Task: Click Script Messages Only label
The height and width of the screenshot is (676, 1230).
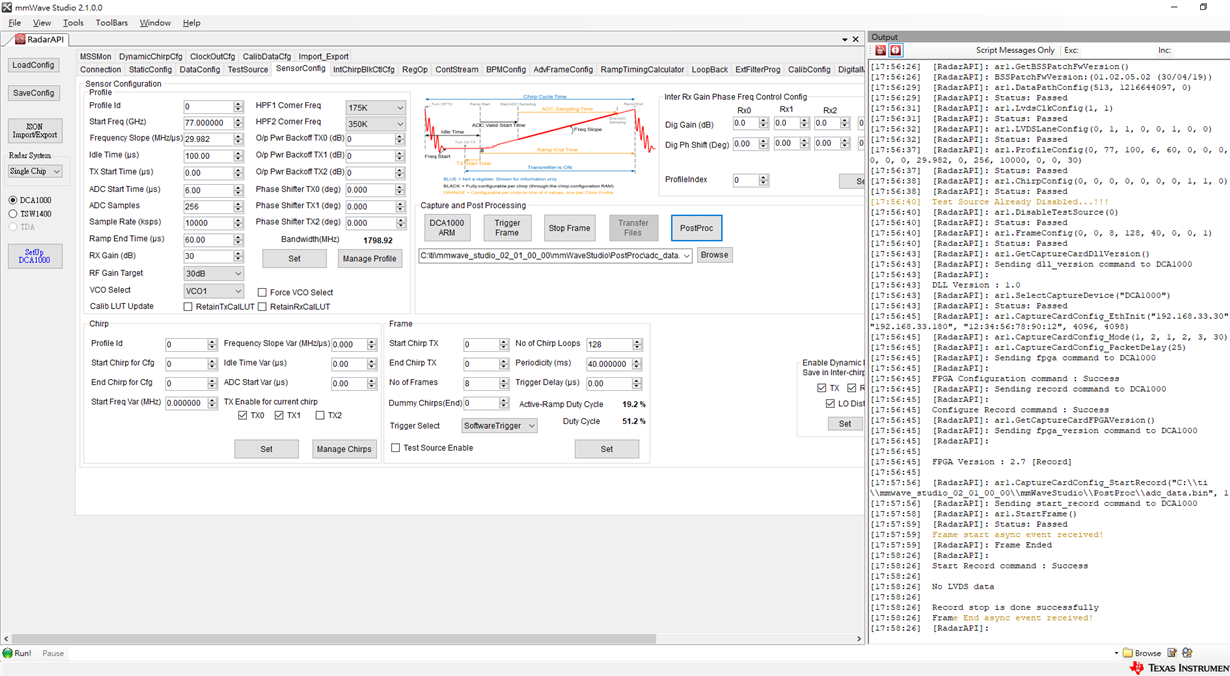Action: tap(1015, 50)
